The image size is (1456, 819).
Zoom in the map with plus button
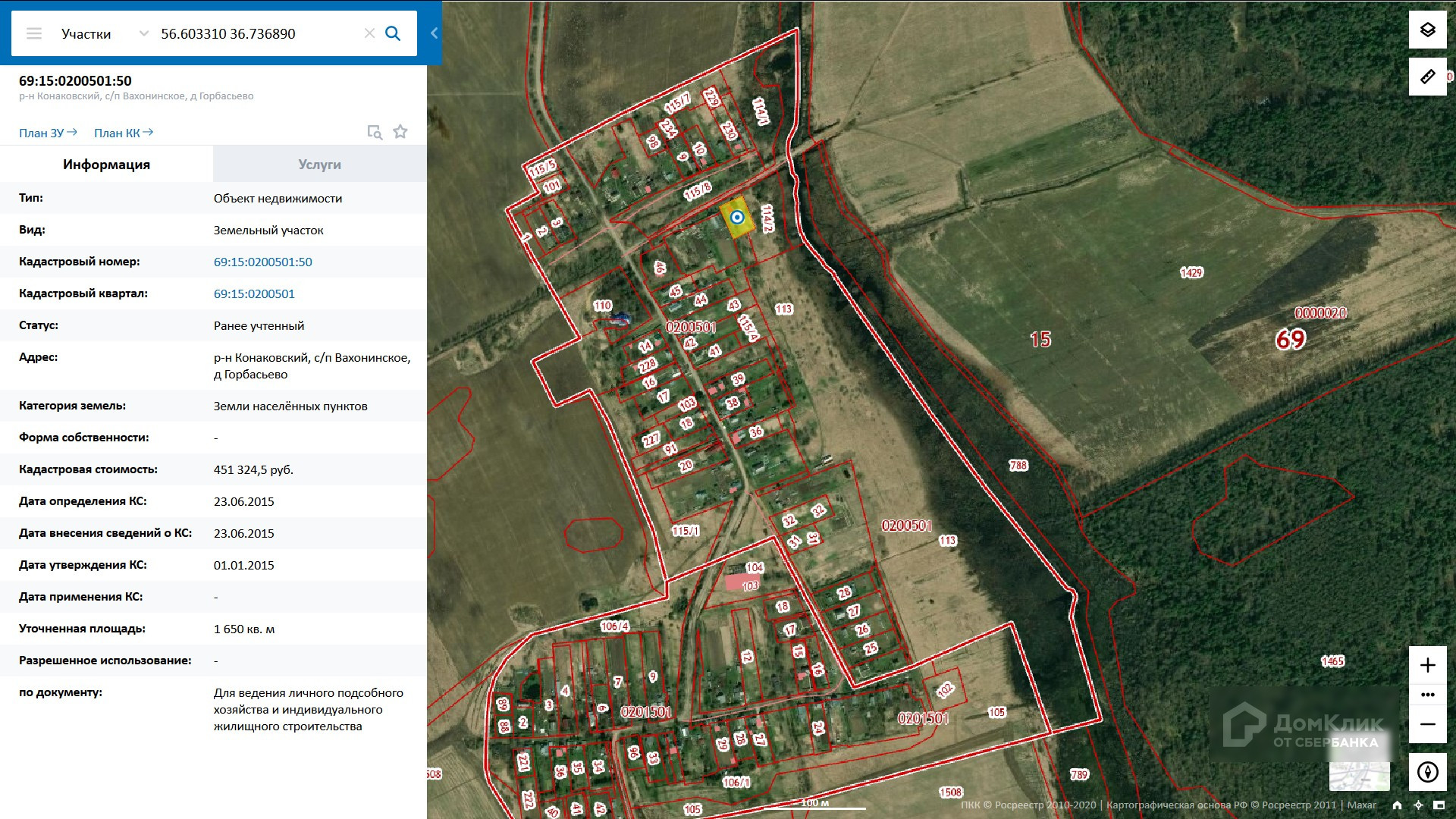[x=1427, y=665]
